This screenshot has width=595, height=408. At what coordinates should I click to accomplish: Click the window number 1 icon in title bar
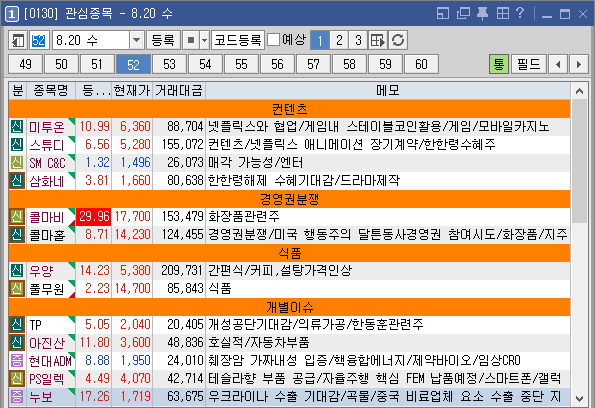[x=12, y=14]
